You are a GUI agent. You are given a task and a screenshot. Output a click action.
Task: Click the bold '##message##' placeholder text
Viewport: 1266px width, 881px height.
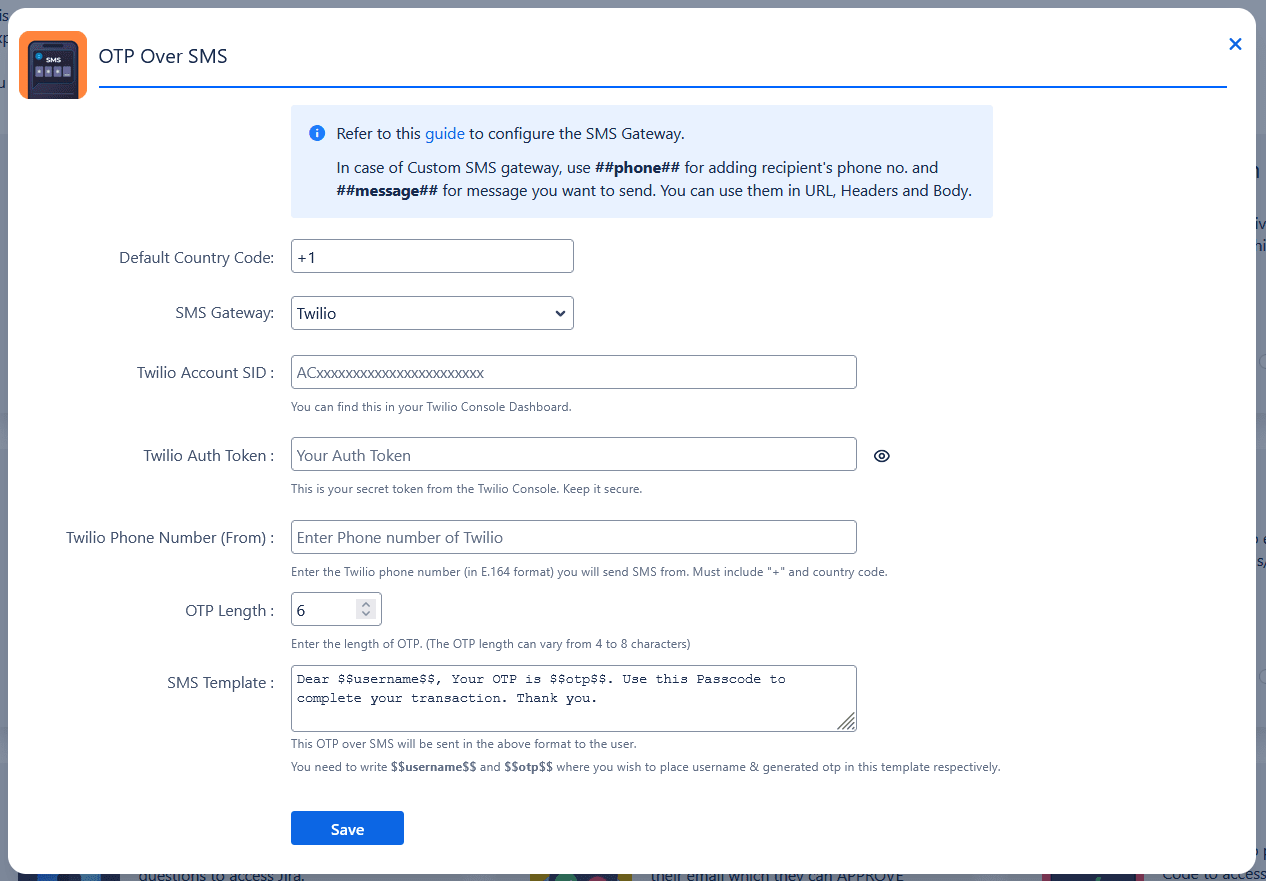[x=387, y=190]
